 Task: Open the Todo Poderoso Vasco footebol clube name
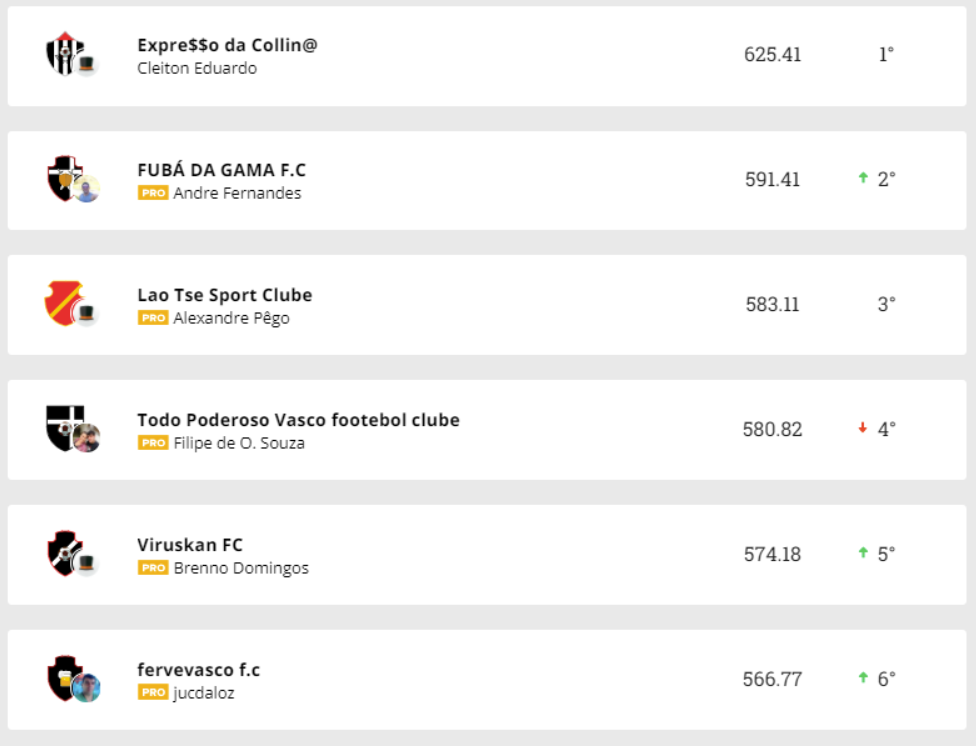pos(298,420)
